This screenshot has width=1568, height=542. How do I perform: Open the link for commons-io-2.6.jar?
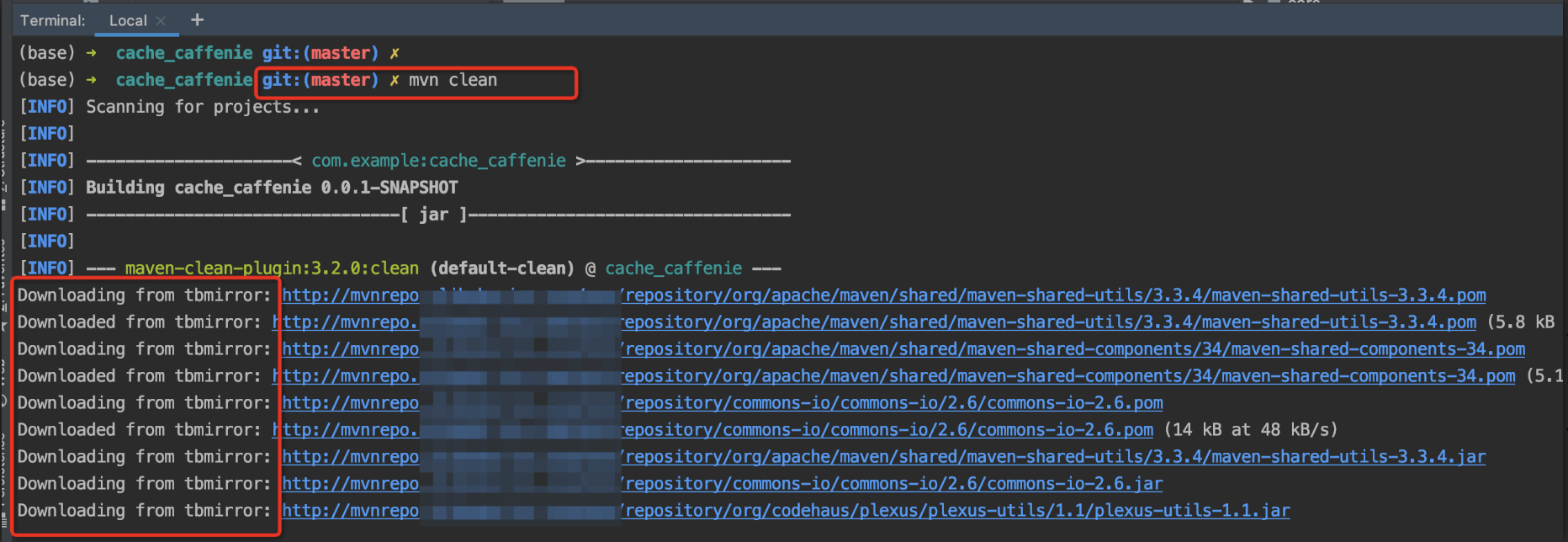pyautogui.click(x=723, y=484)
